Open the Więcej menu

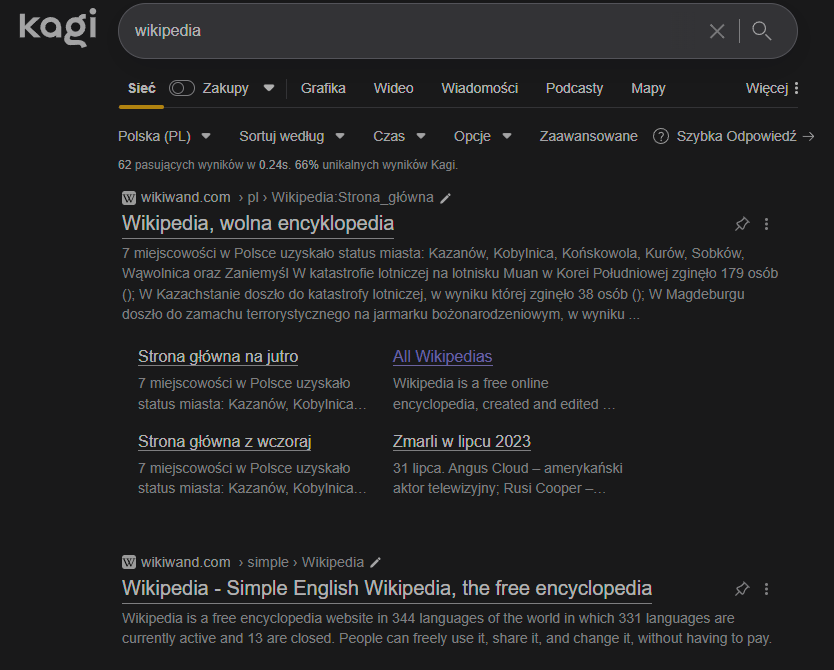click(772, 88)
